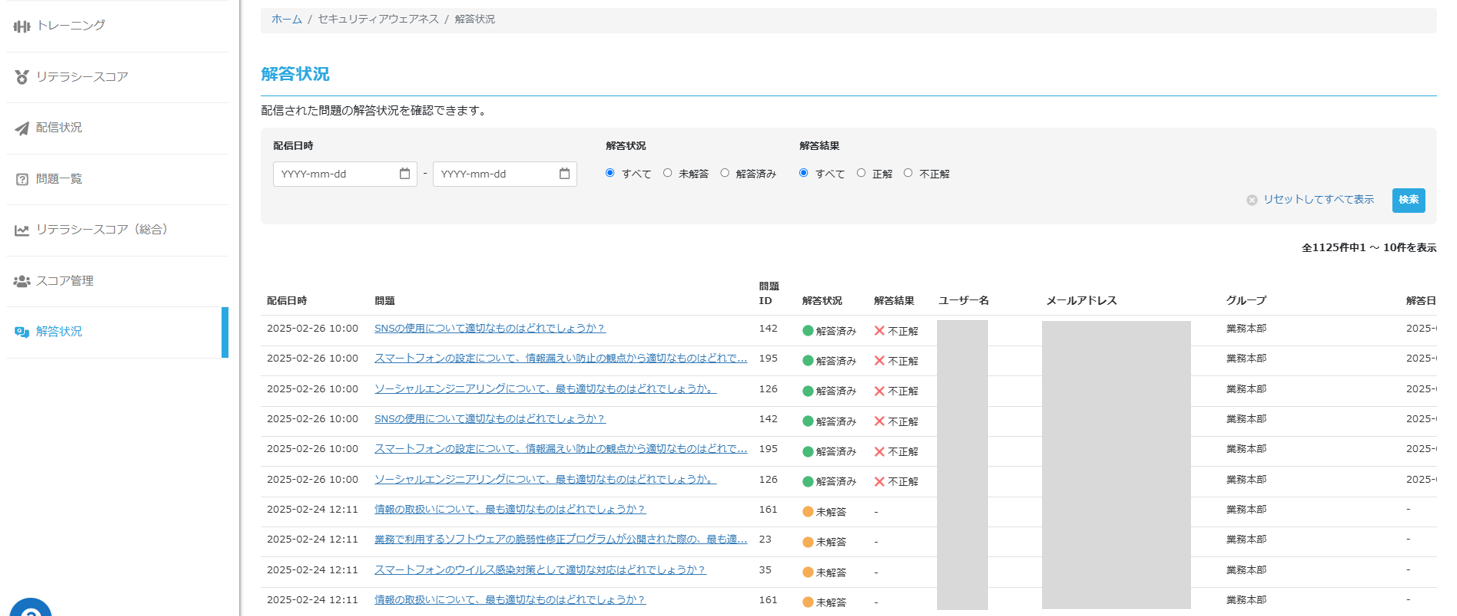The image size is (1457, 616).
Task: Open calendar picker on start date field
Action: (x=405, y=174)
